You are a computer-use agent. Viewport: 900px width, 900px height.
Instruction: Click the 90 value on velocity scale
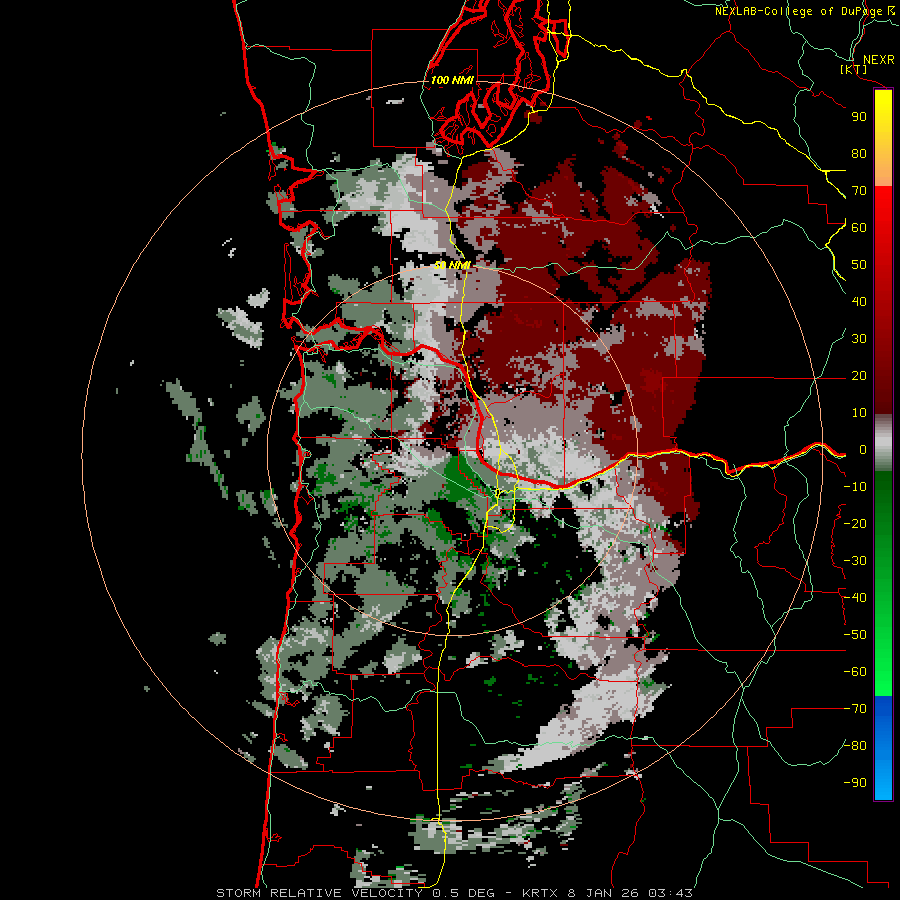[x=859, y=117]
